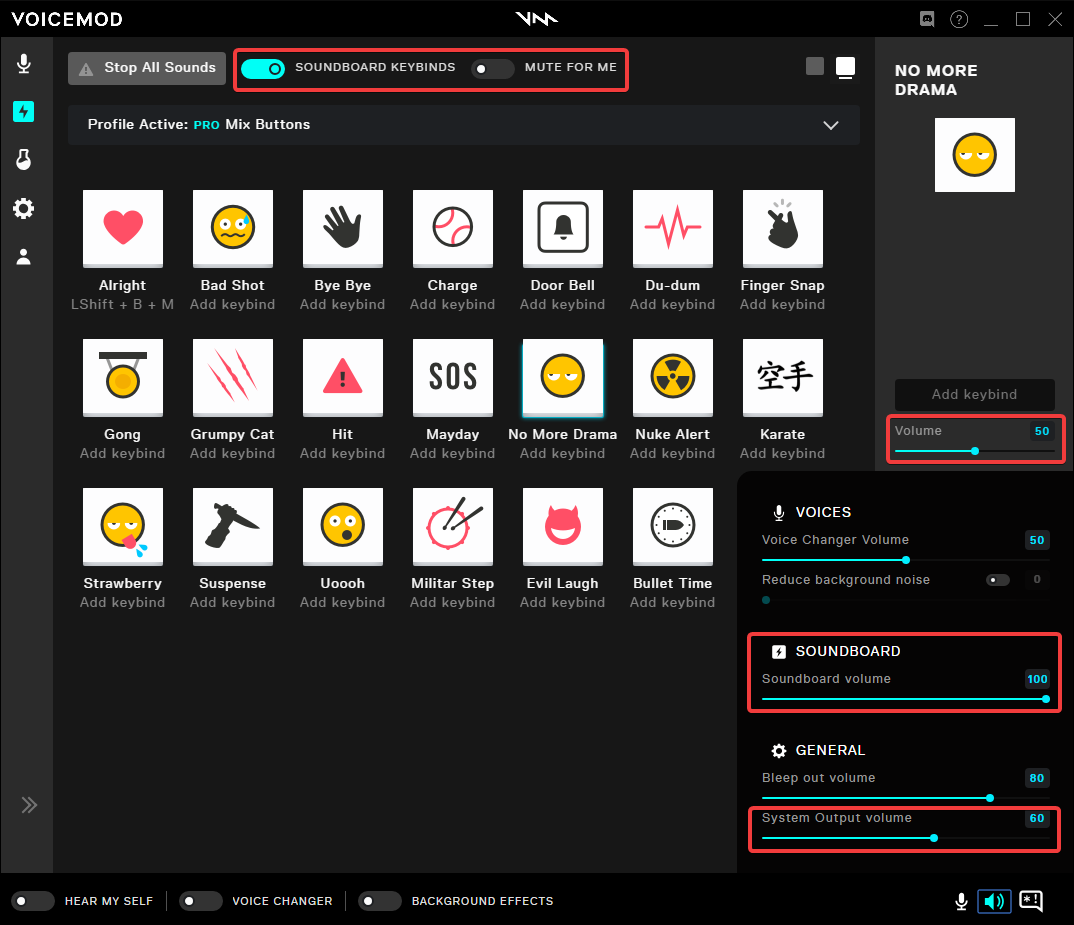Viewport: 1074px width, 925px height.
Task: Open the Help question mark icon
Action: pyautogui.click(x=960, y=19)
